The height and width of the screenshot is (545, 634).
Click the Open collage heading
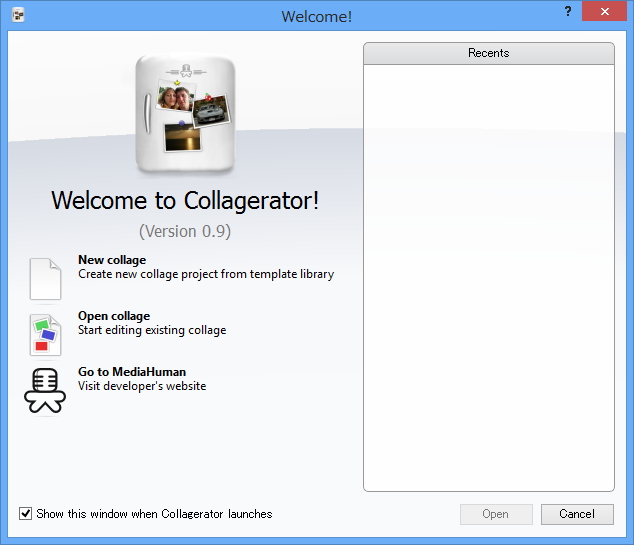click(x=114, y=316)
